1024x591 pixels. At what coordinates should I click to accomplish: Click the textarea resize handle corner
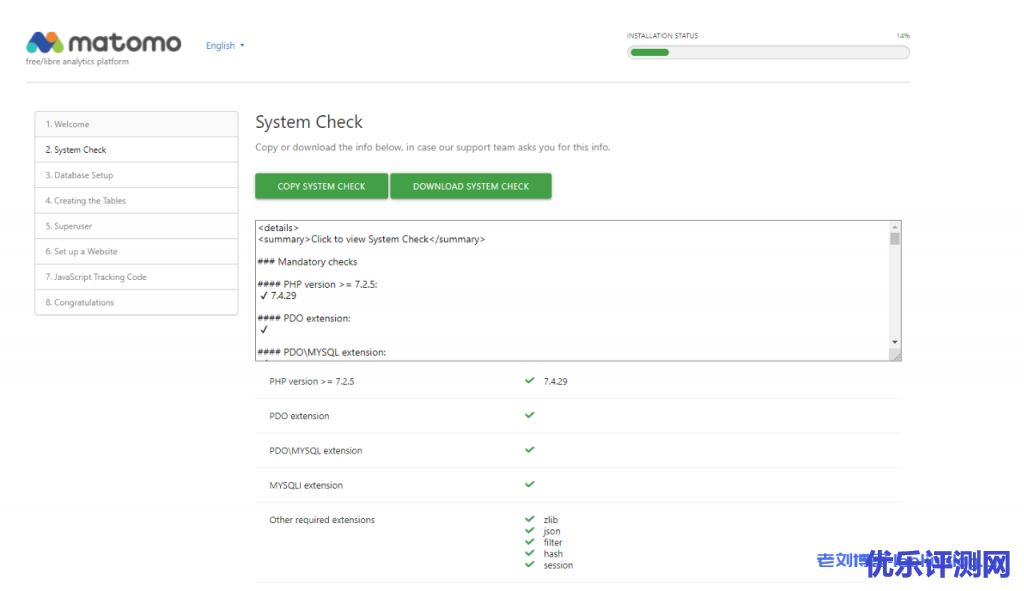point(896,355)
